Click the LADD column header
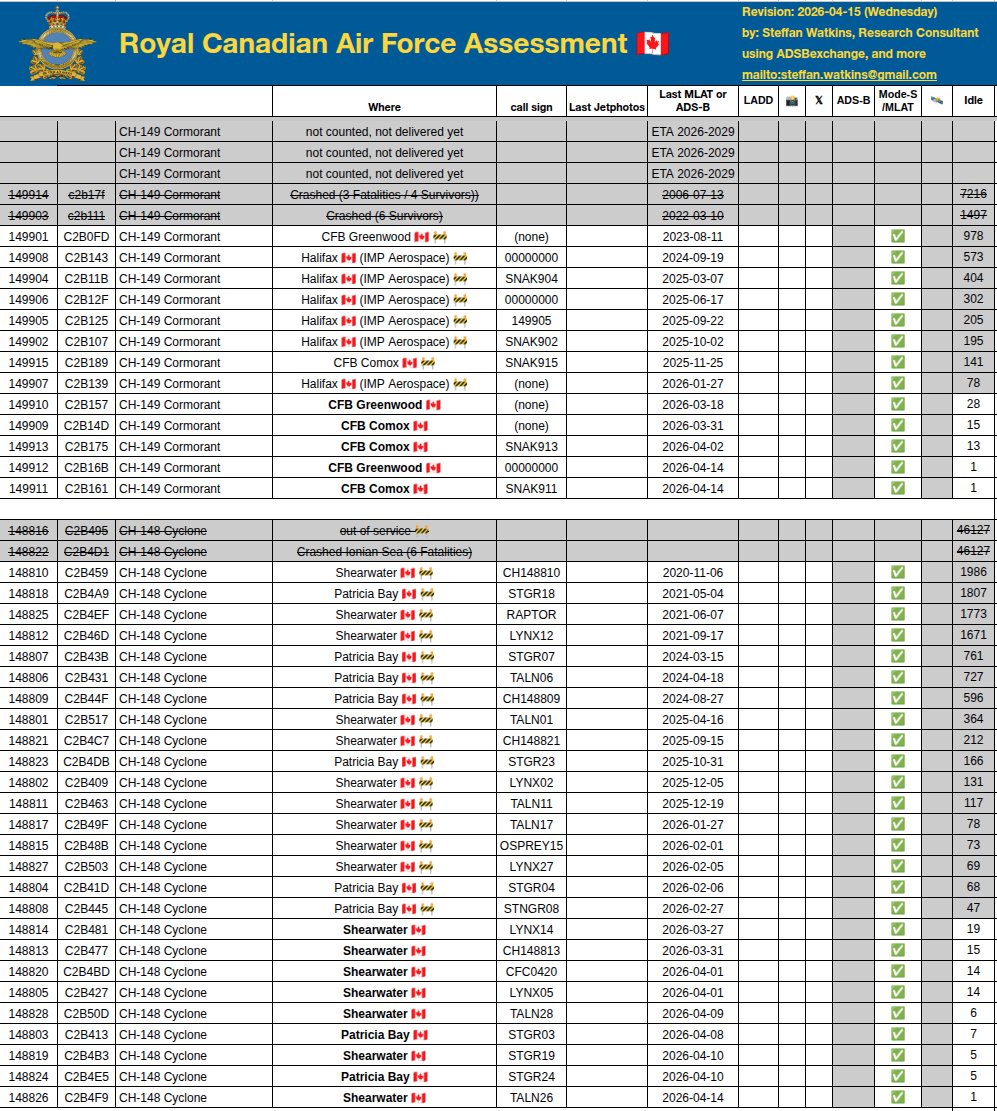Screen dimensions: 997x1111 [x=758, y=100]
